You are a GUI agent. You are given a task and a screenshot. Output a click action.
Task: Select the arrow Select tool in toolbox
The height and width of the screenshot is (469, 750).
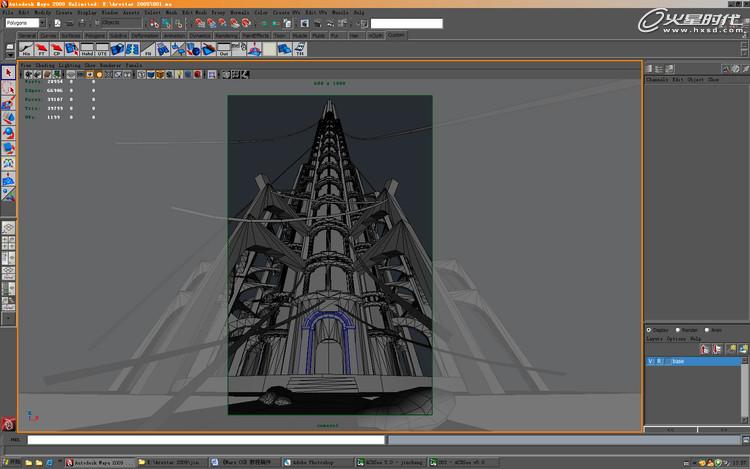(x=9, y=73)
